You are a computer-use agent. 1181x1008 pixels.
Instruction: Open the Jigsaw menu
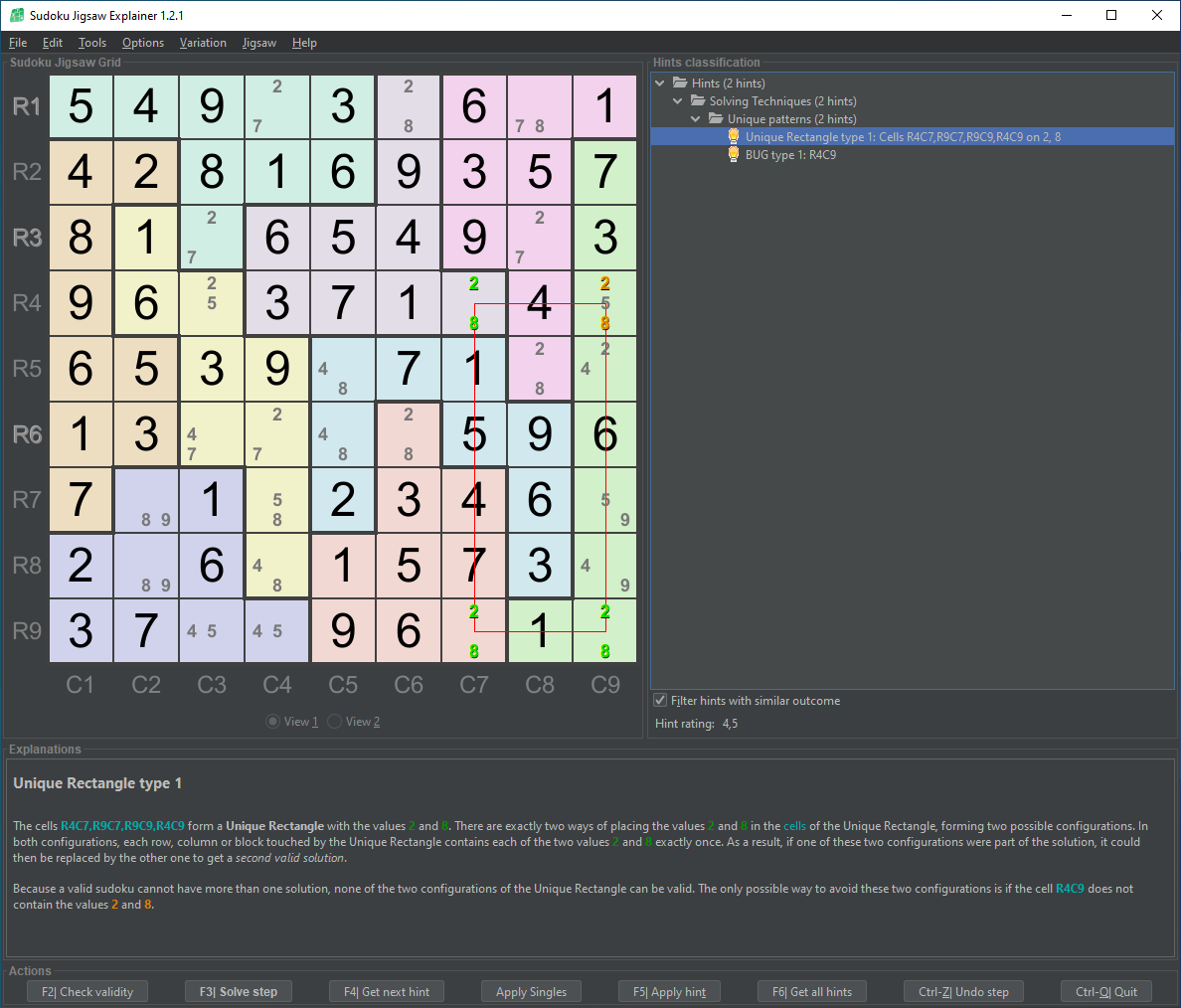coord(259,43)
